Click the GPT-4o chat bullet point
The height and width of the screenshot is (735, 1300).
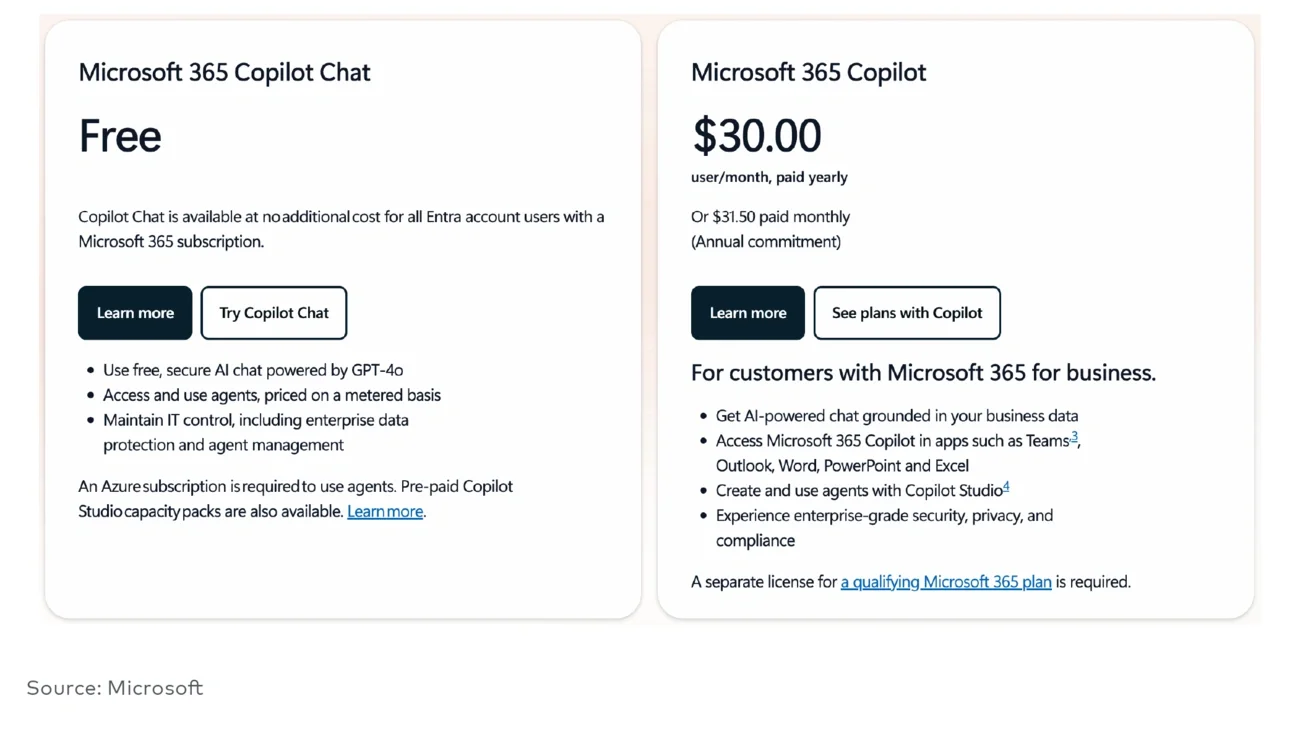click(x=252, y=369)
